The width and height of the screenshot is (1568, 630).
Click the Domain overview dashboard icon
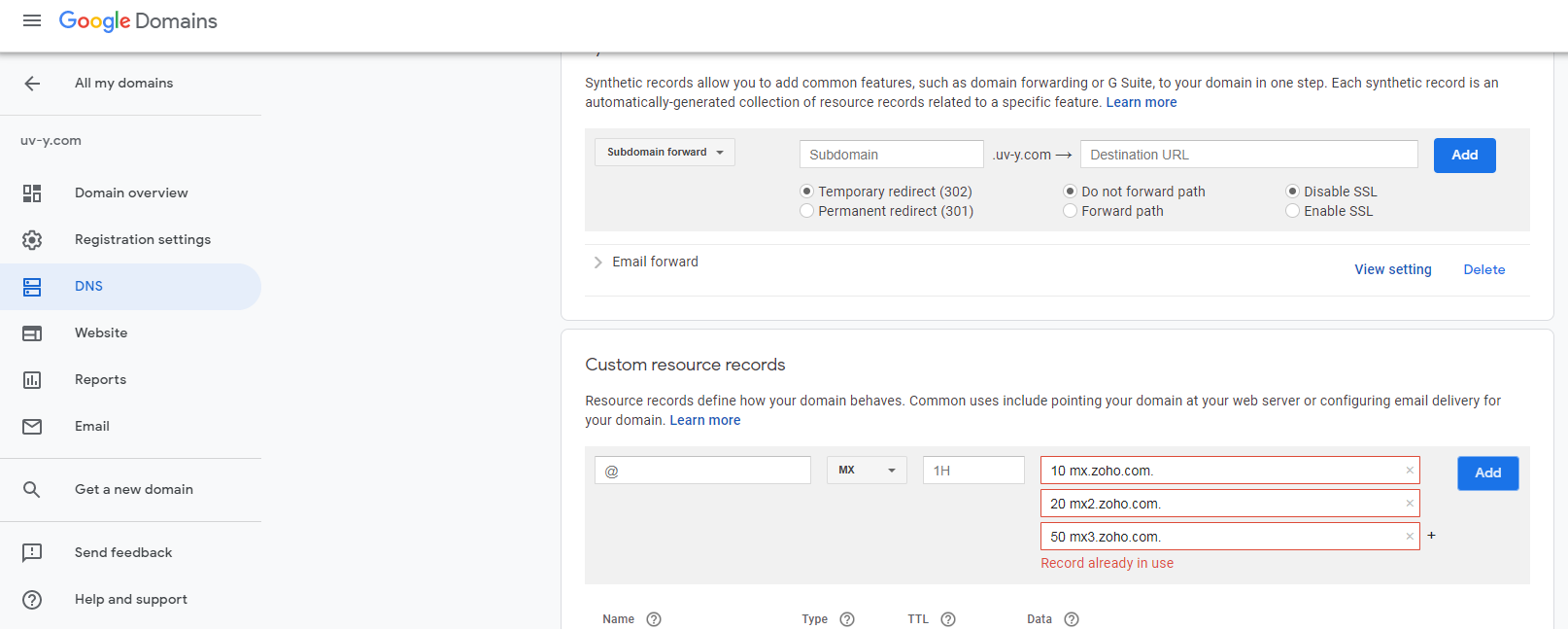pyautogui.click(x=32, y=193)
